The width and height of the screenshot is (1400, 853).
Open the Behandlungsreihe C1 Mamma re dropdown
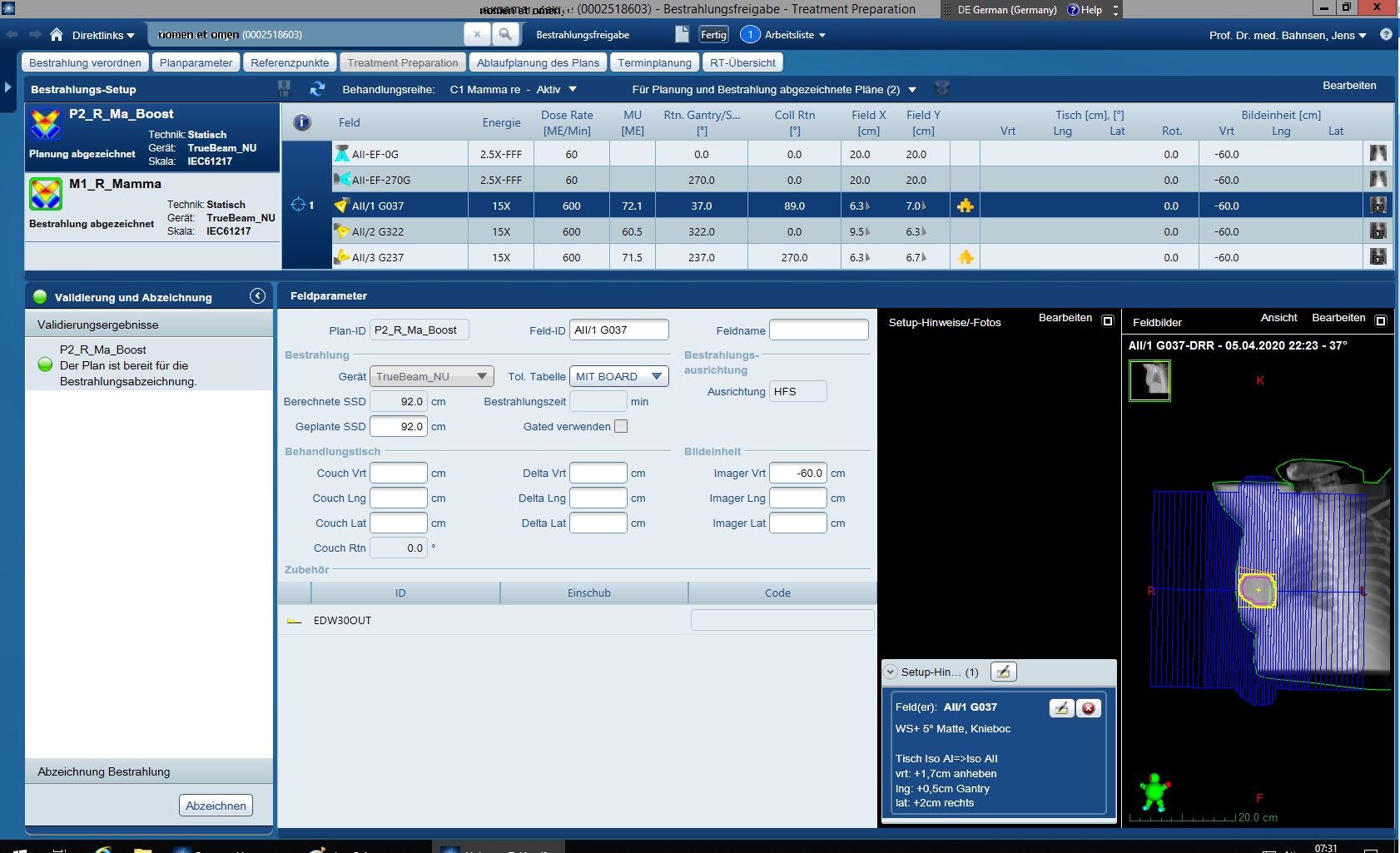coord(573,89)
